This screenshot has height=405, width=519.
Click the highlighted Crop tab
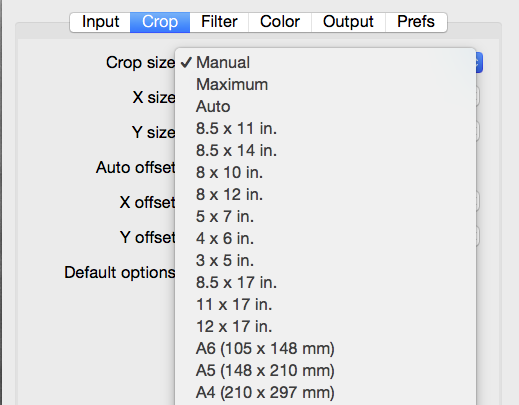pos(160,22)
